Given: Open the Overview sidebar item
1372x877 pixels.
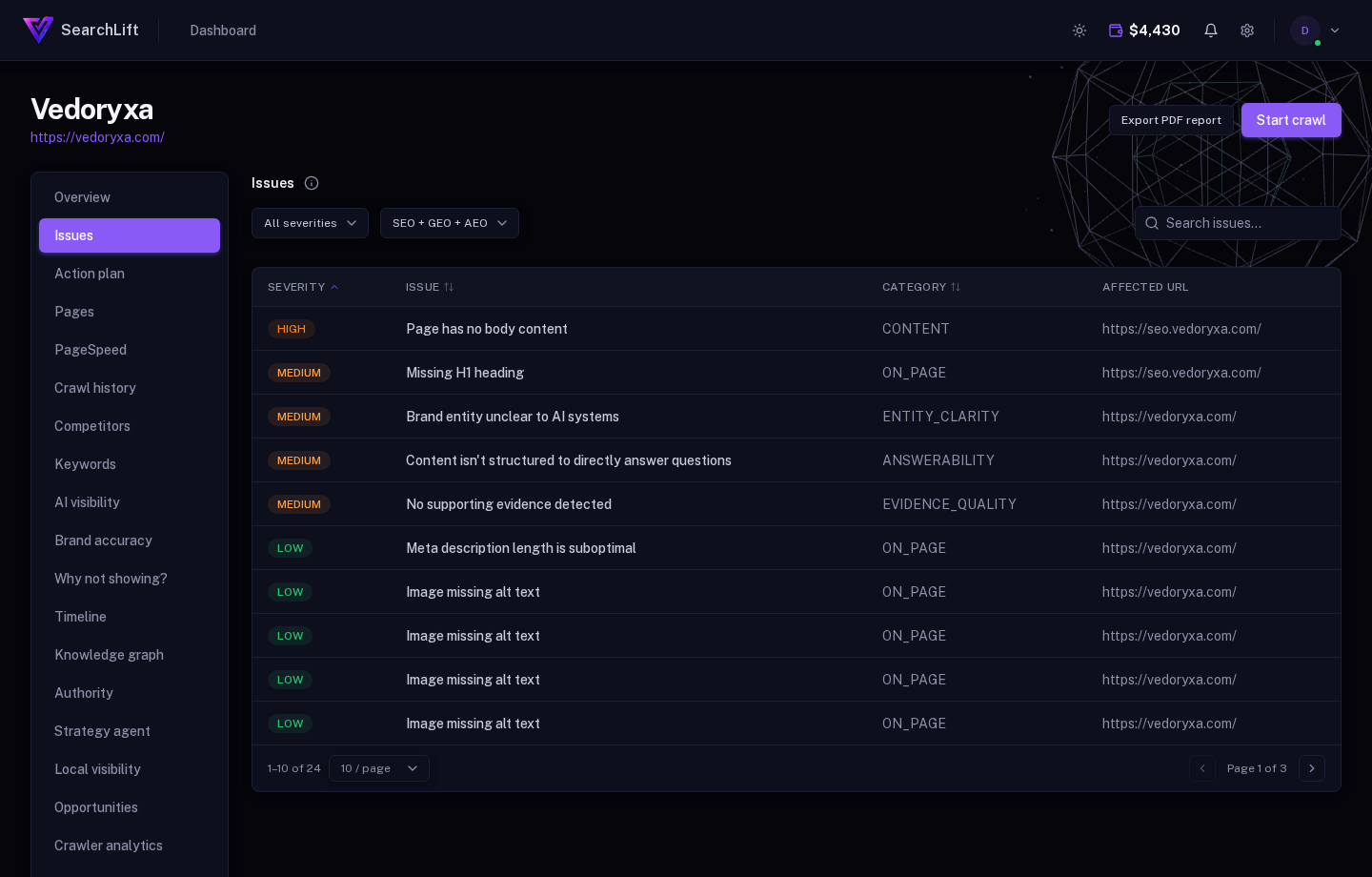Looking at the screenshot, I should pyautogui.click(x=130, y=197).
